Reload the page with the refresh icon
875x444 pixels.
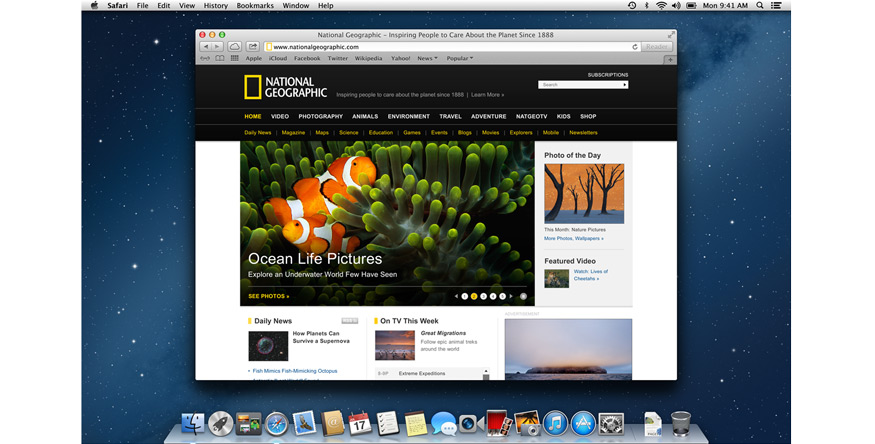pyautogui.click(x=635, y=47)
